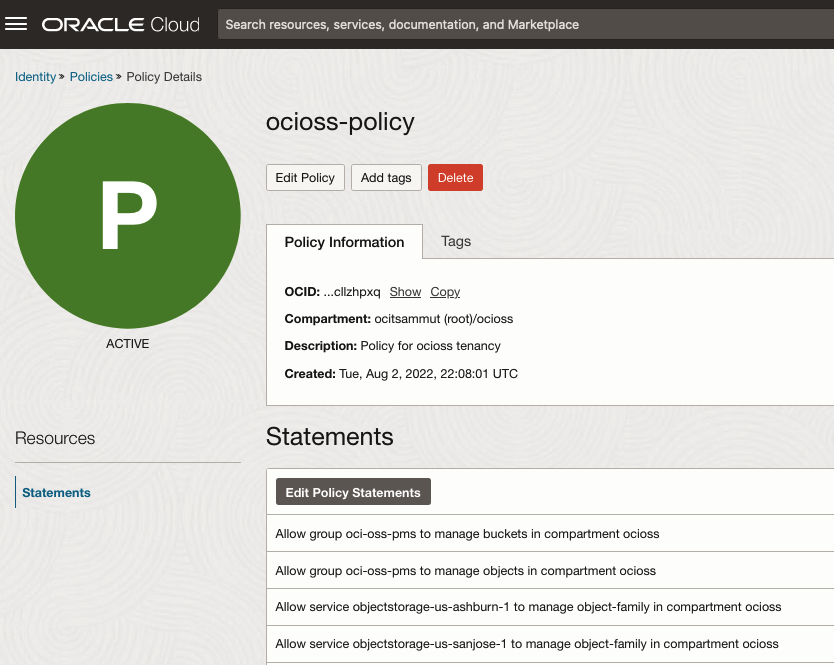834x665 pixels.
Task: Select the manage objects statement row
Action: click(x=463, y=570)
